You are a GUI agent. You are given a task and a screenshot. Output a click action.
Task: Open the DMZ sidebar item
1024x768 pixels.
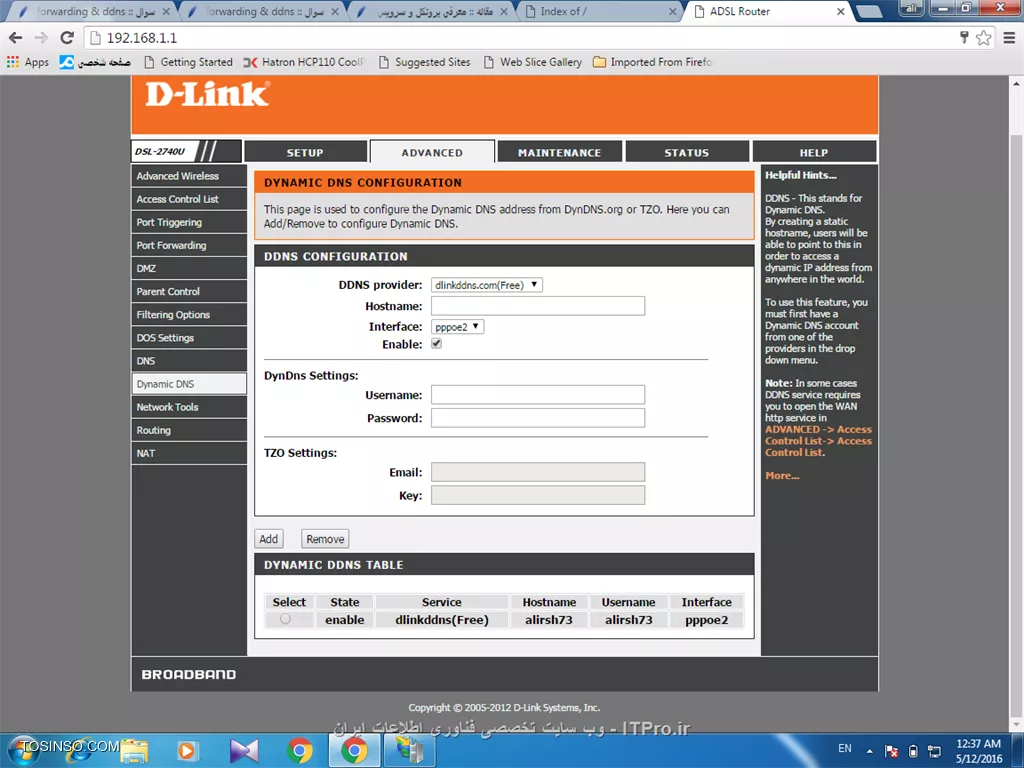click(x=189, y=268)
